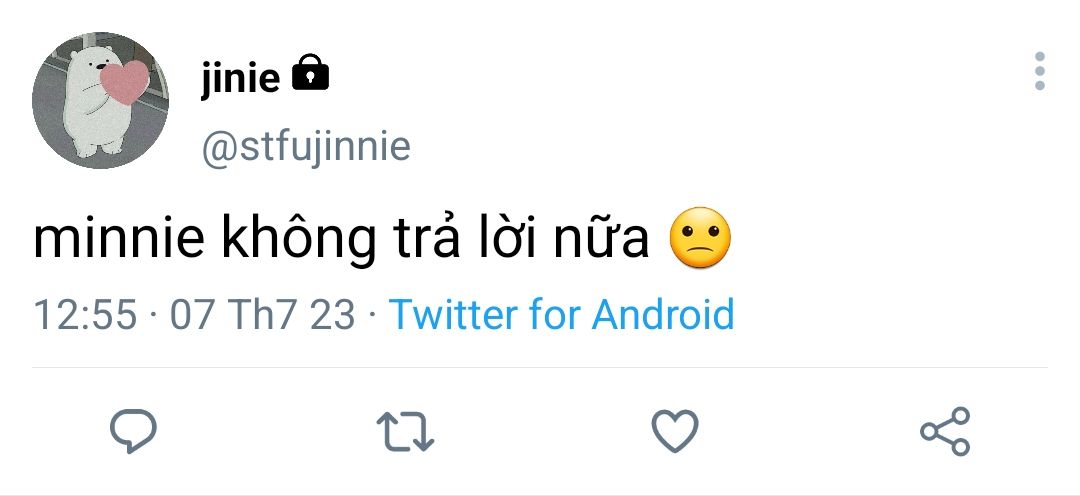
Task: Open the three-dot overflow menu
Action: point(1040,72)
